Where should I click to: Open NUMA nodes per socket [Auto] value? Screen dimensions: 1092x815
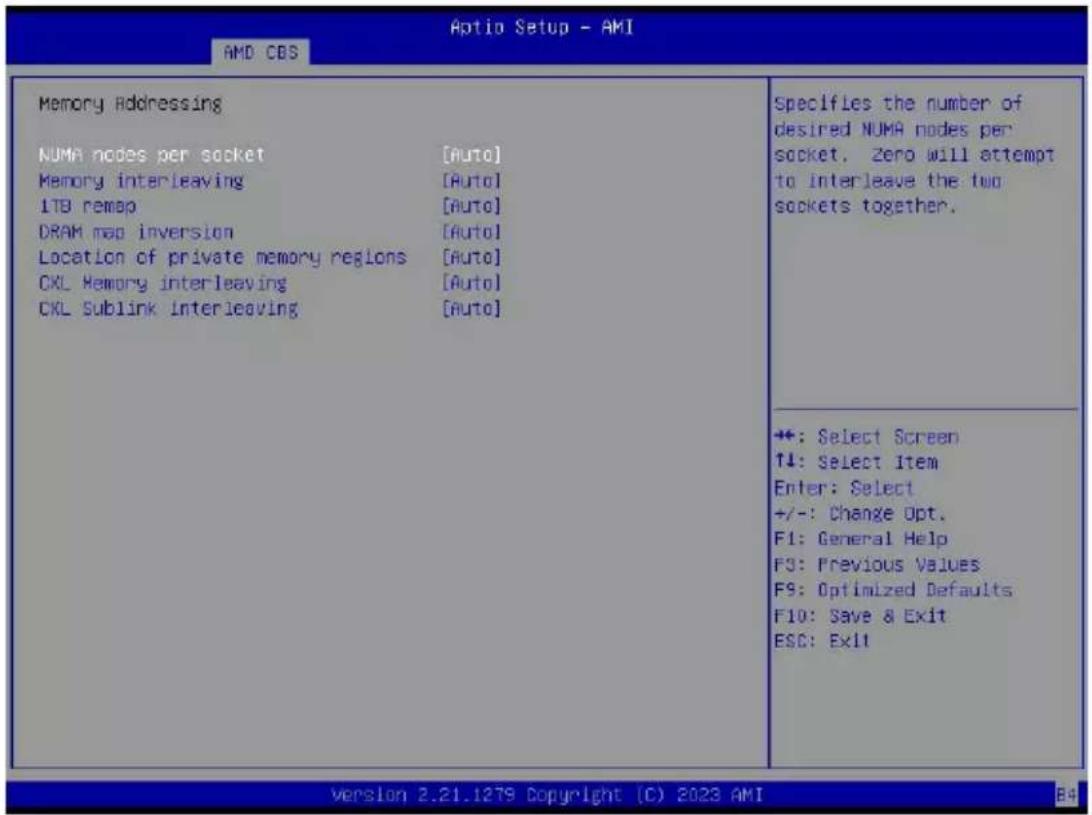[x=471, y=155]
